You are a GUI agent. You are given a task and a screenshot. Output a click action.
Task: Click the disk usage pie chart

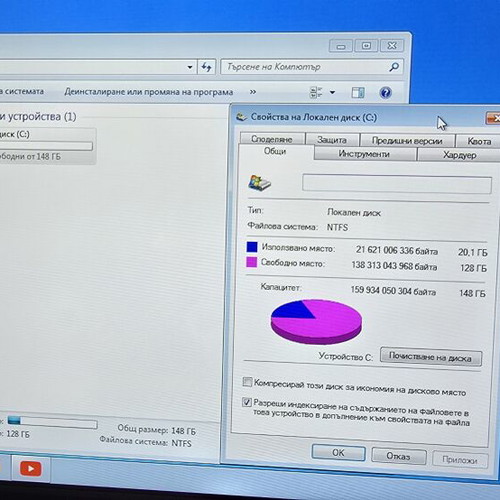pyautogui.click(x=316, y=322)
